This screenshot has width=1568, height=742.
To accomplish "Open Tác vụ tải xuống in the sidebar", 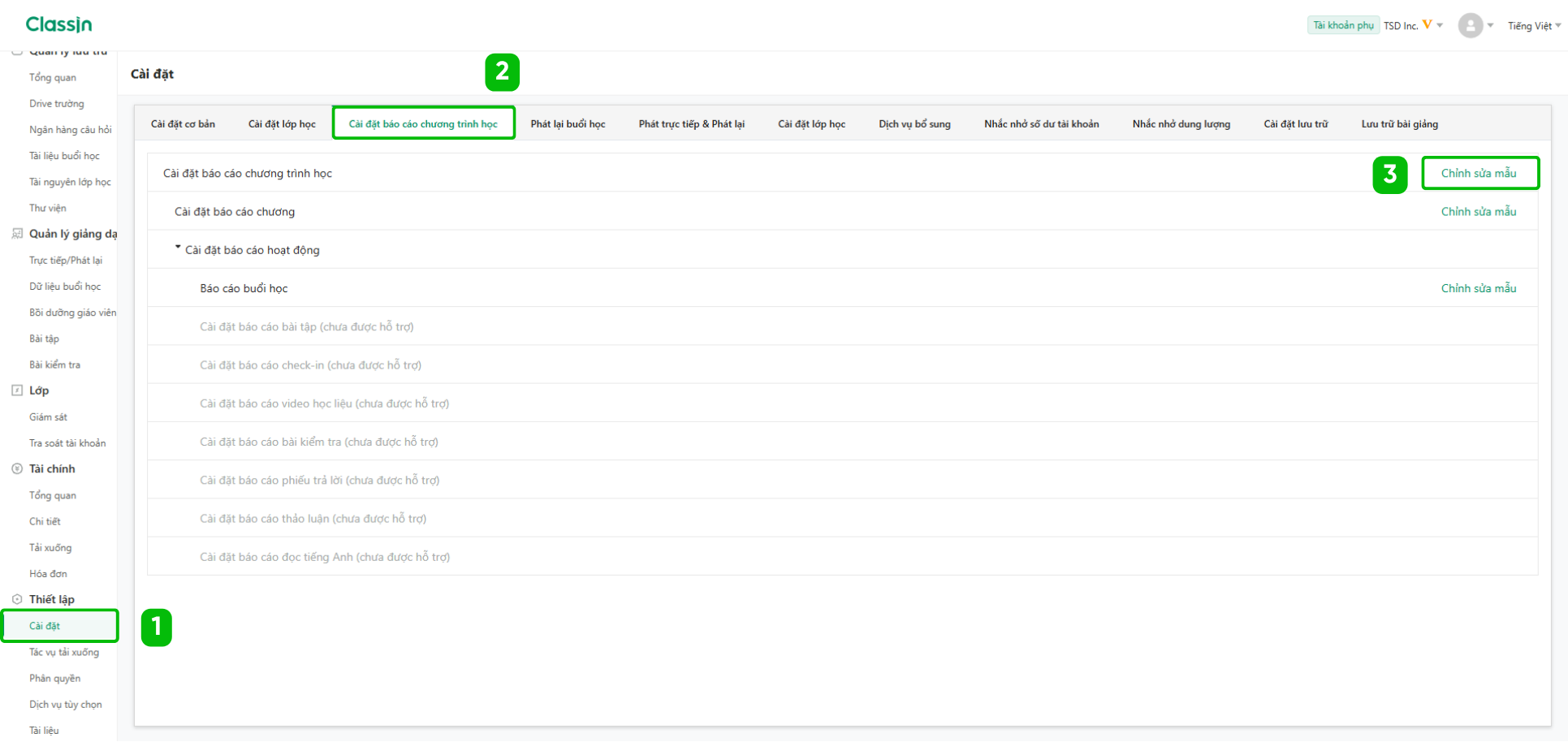I will click(x=64, y=652).
